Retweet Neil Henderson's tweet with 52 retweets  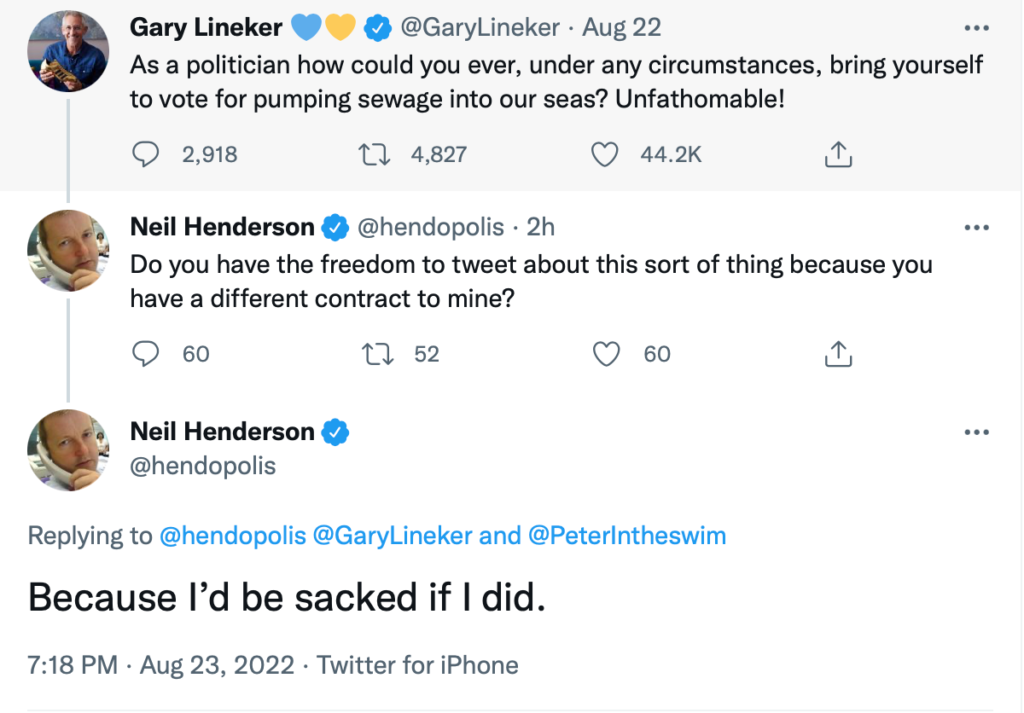374,354
